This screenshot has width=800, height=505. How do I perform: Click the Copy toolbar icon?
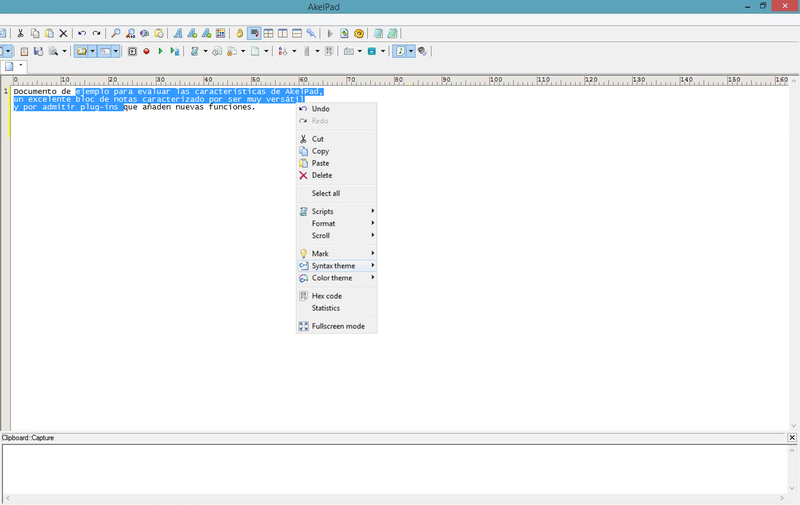[x=35, y=34]
